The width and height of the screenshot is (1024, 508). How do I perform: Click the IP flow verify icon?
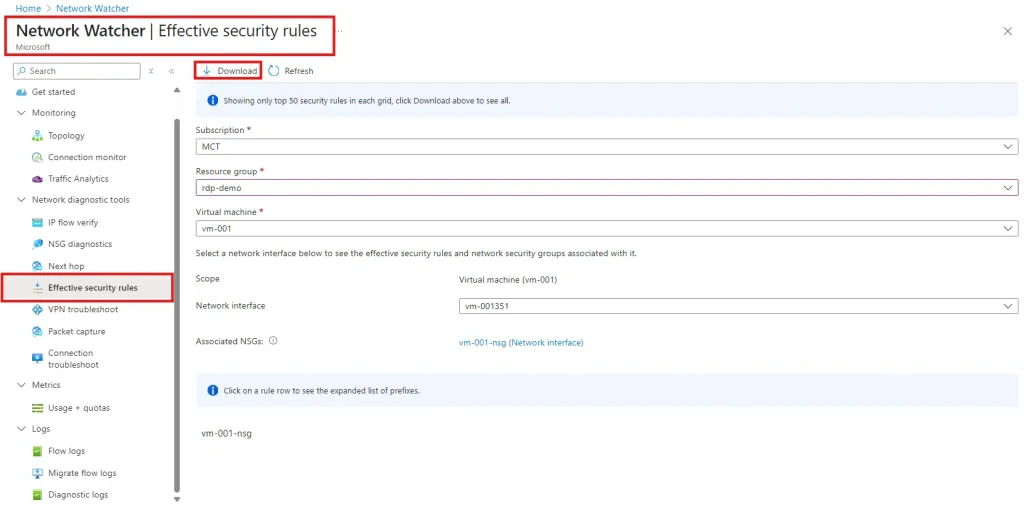38,222
